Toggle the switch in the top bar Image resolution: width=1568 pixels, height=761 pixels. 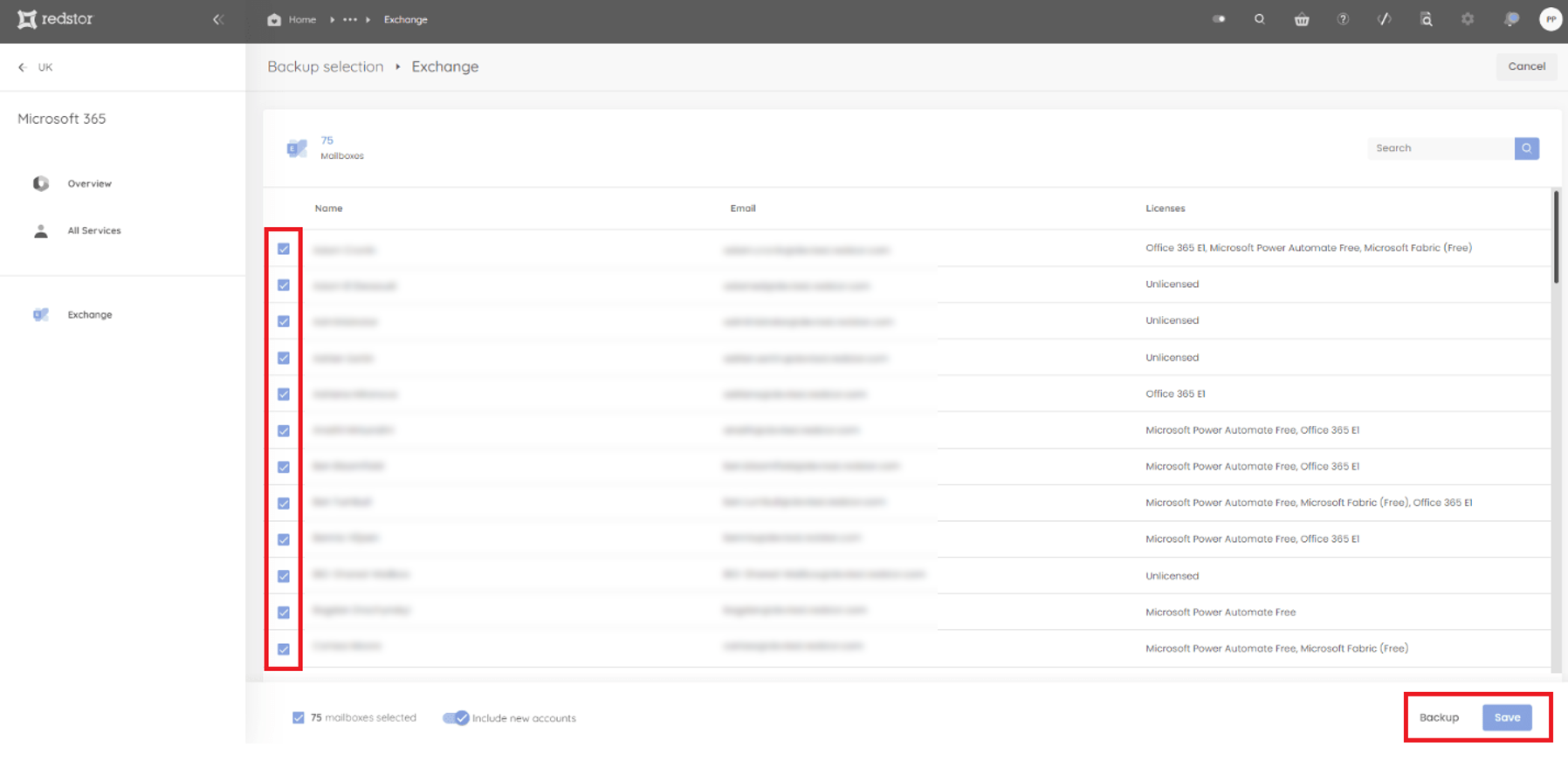1219,19
